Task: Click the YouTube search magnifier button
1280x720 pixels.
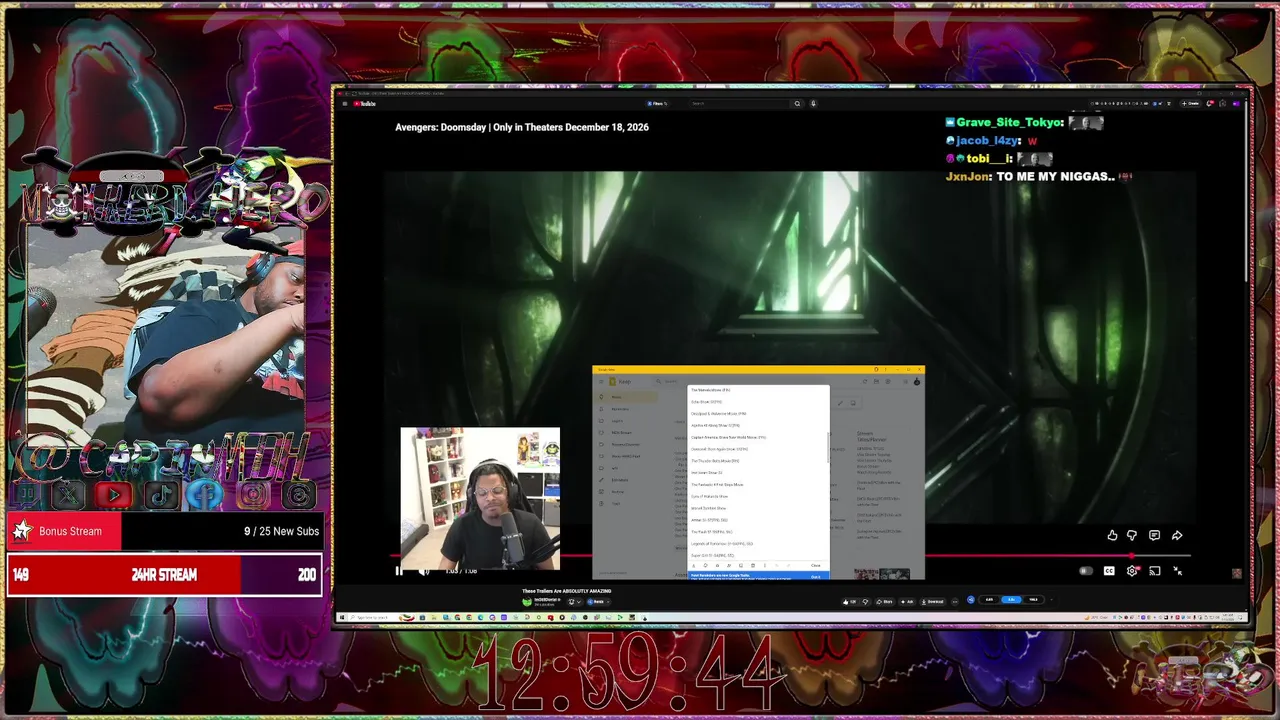Action: [797, 103]
